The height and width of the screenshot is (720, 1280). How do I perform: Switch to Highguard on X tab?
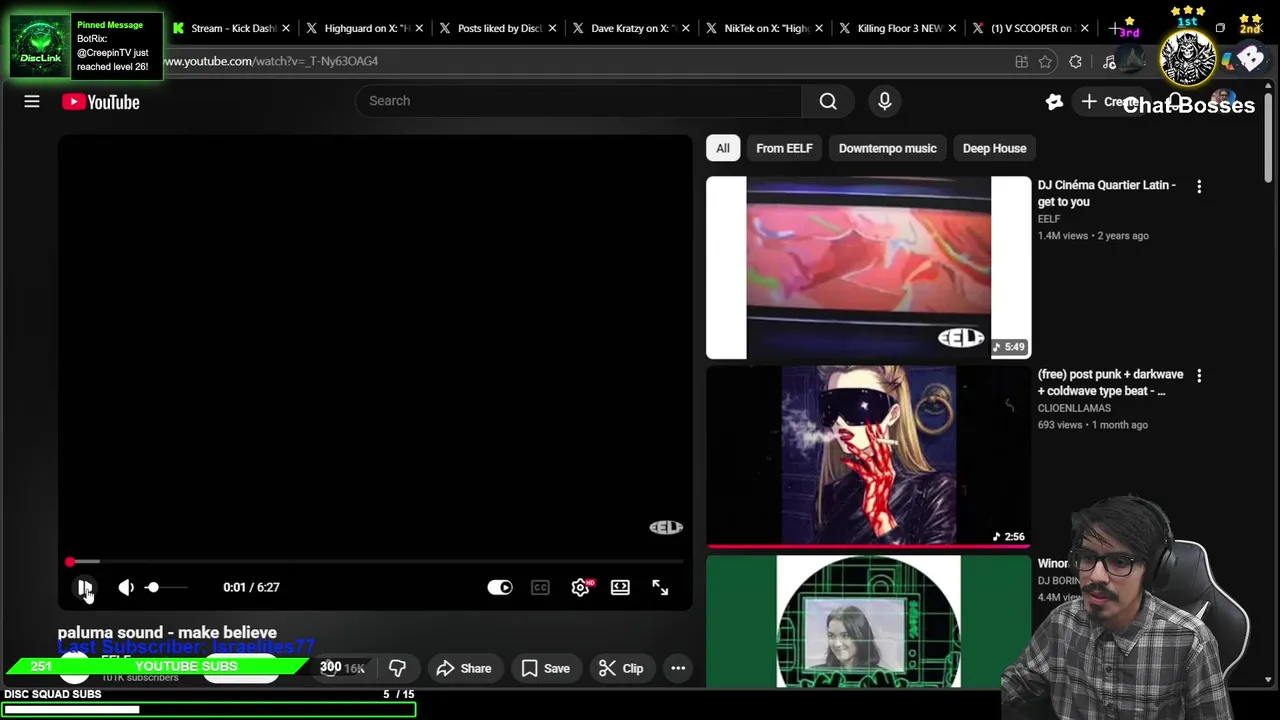[x=366, y=28]
